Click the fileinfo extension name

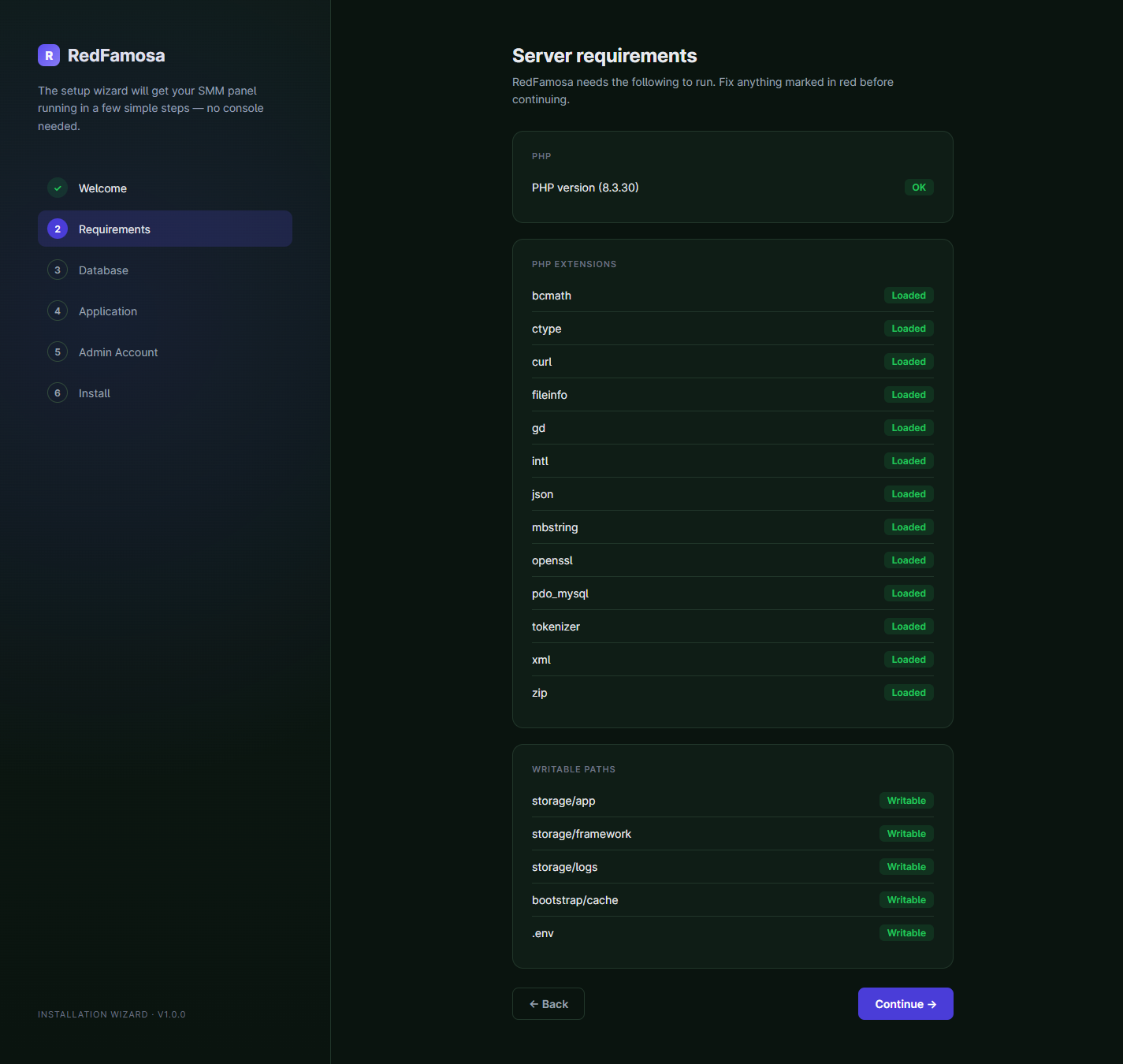549,395
